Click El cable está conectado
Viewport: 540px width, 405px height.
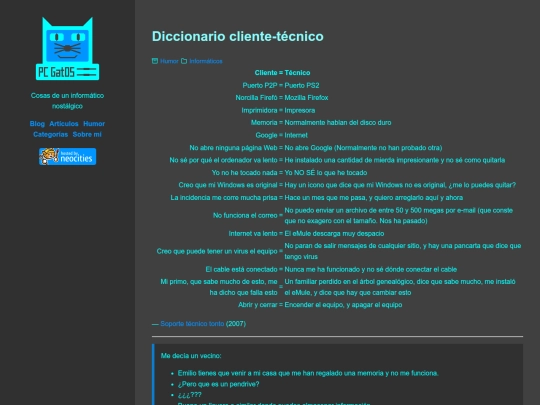pos(241,270)
